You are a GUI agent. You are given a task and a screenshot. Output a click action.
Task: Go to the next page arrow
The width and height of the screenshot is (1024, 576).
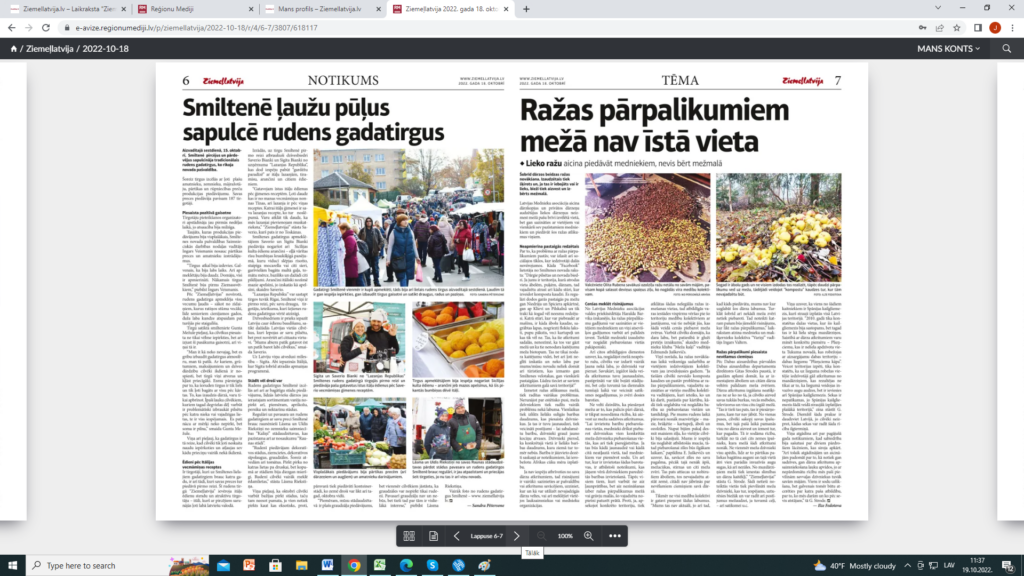click(517, 536)
